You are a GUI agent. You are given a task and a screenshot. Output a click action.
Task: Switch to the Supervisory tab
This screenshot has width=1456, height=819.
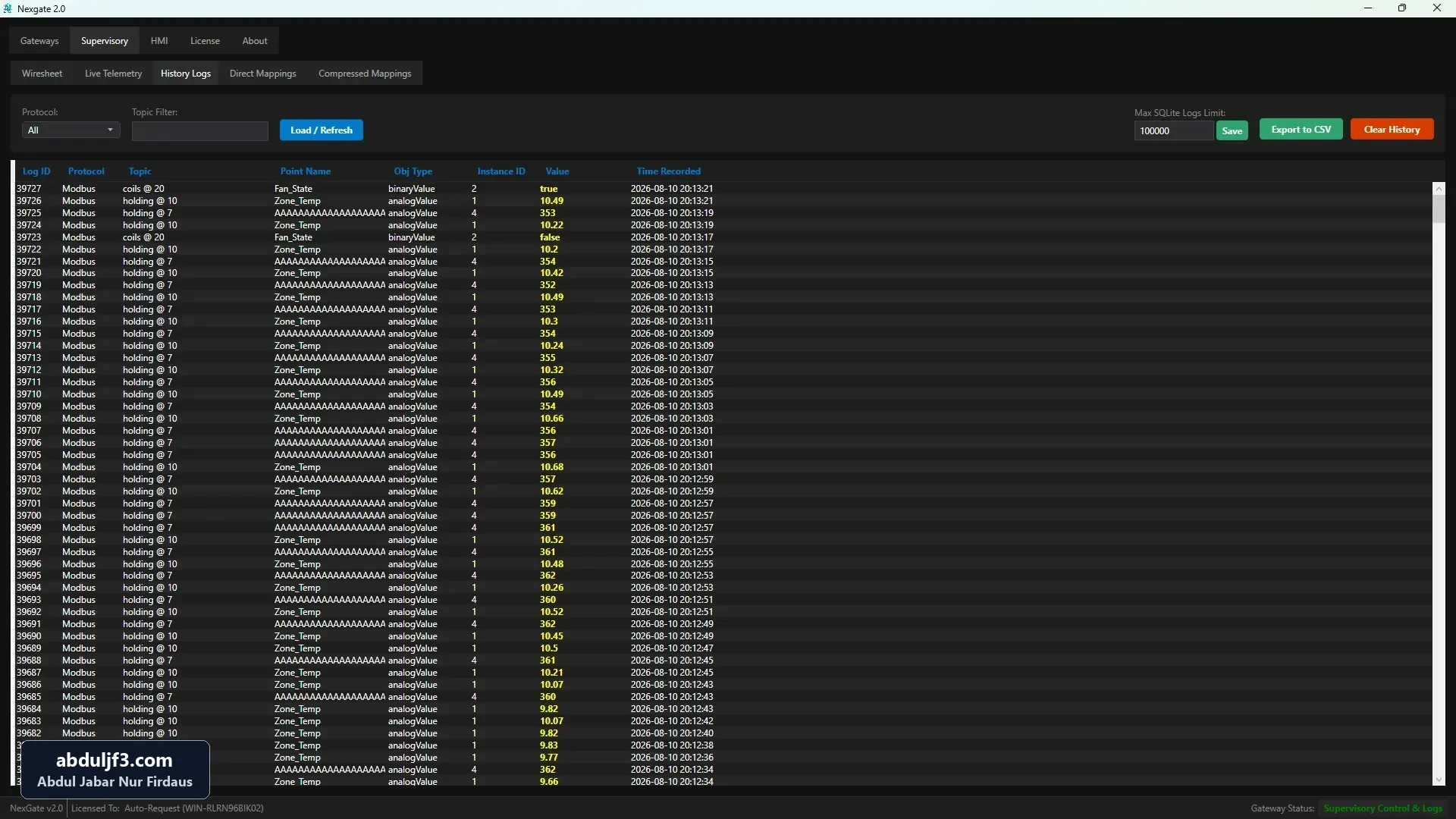click(x=105, y=41)
